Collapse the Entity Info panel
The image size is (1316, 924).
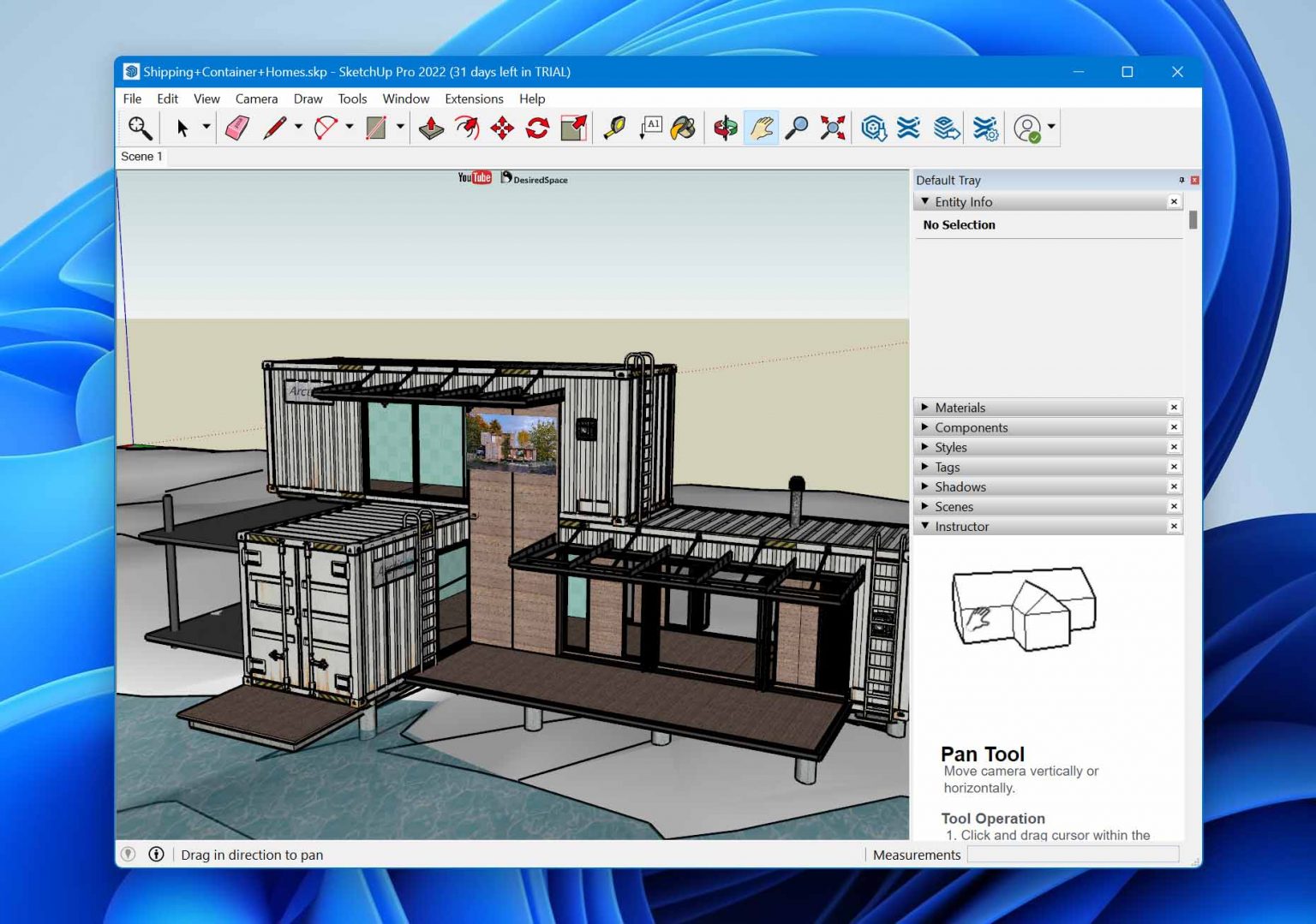pyautogui.click(x=925, y=201)
